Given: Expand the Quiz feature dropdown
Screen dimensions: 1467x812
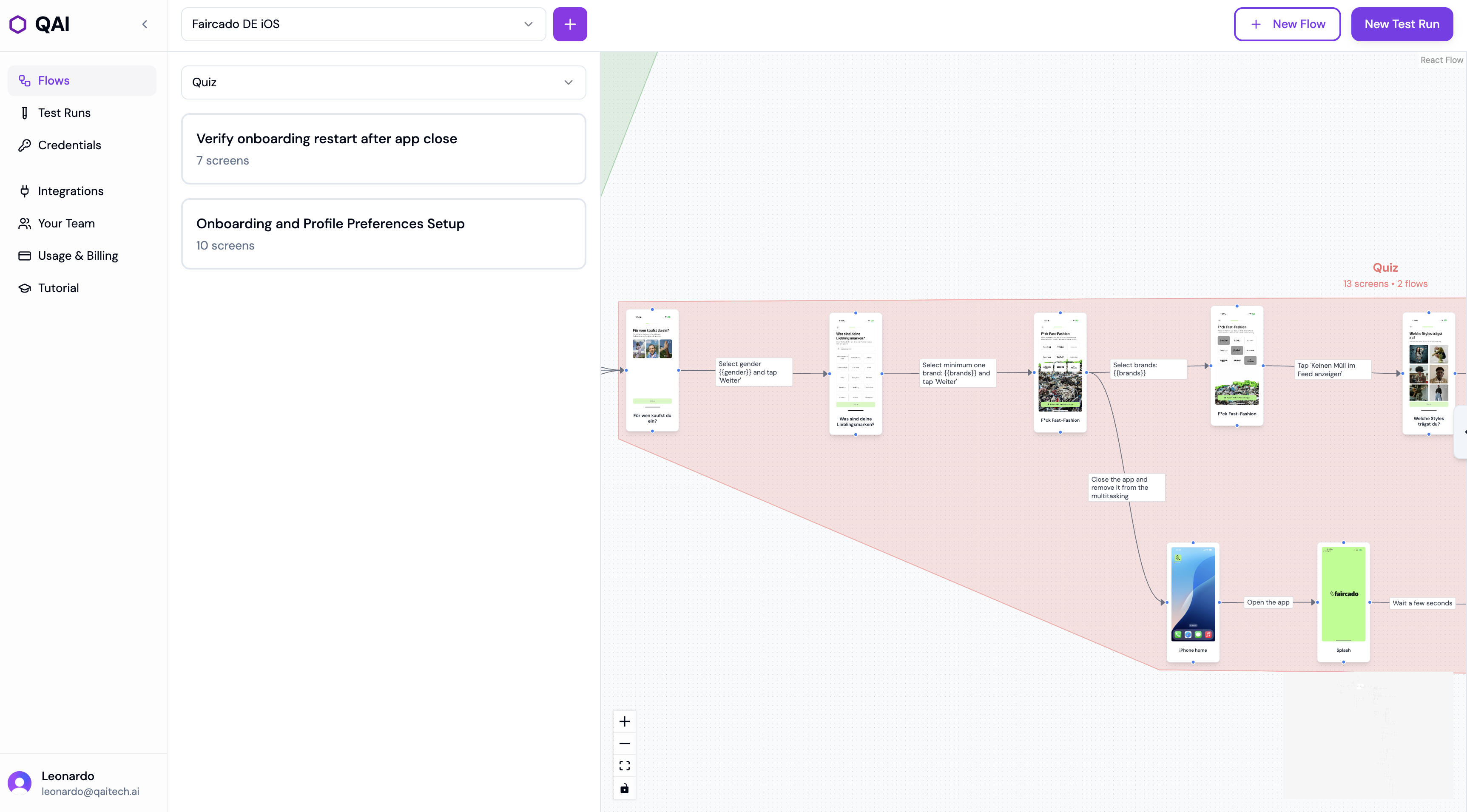Looking at the screenshot, I should (x=383, y=82).
